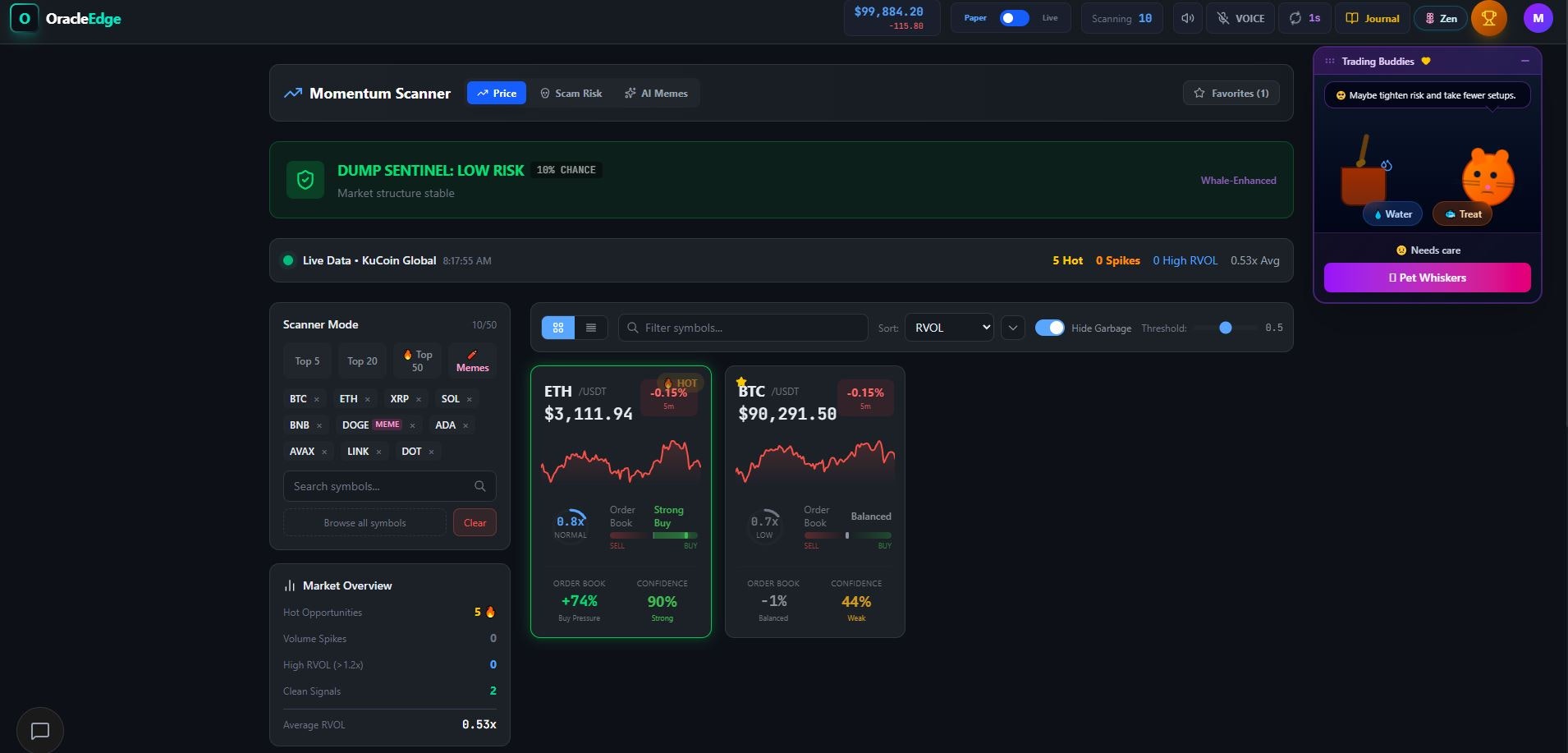The height and width of the screenshot is (753, 1568).
Task: Remove SOL symbol chip
Action: 470,399
